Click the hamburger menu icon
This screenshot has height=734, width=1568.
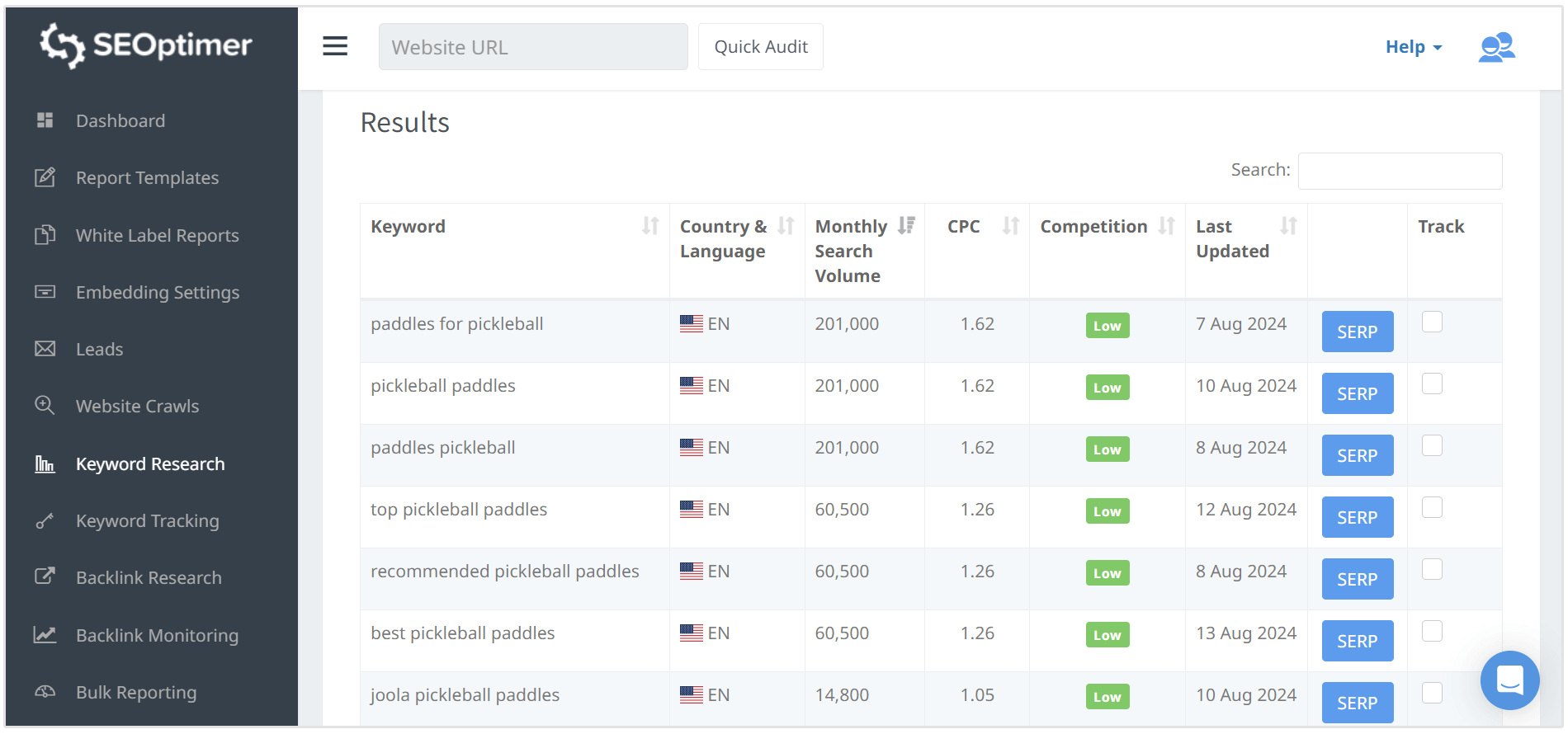[335, 46]
